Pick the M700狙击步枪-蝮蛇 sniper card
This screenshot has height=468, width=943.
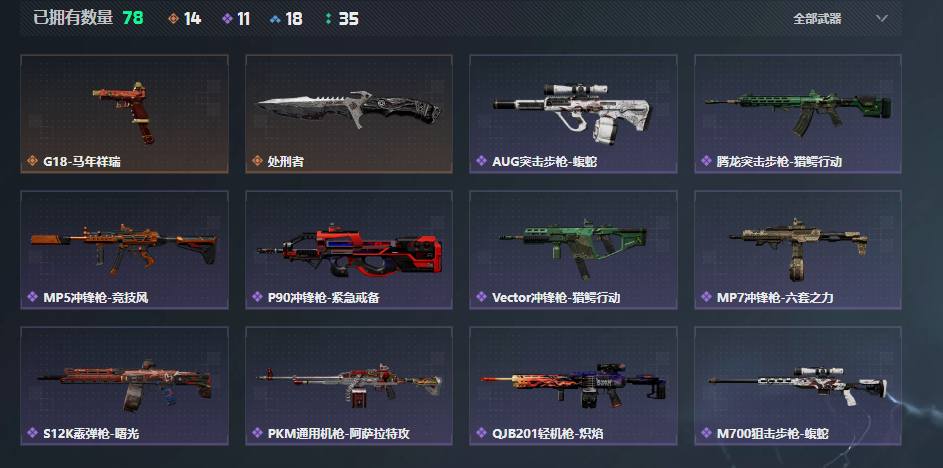click(798, 386)
